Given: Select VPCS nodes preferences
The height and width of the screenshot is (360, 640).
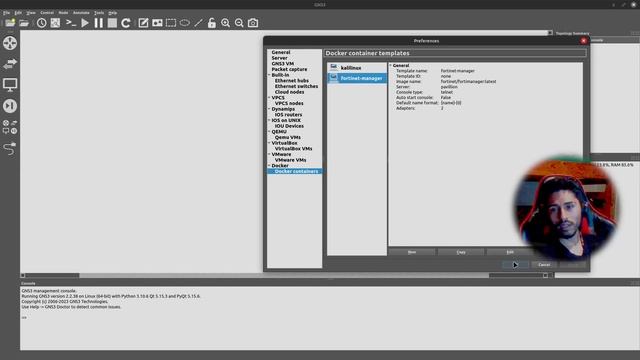Looking at the screenshot, I should pyautogui.click(x=289, y=103).
